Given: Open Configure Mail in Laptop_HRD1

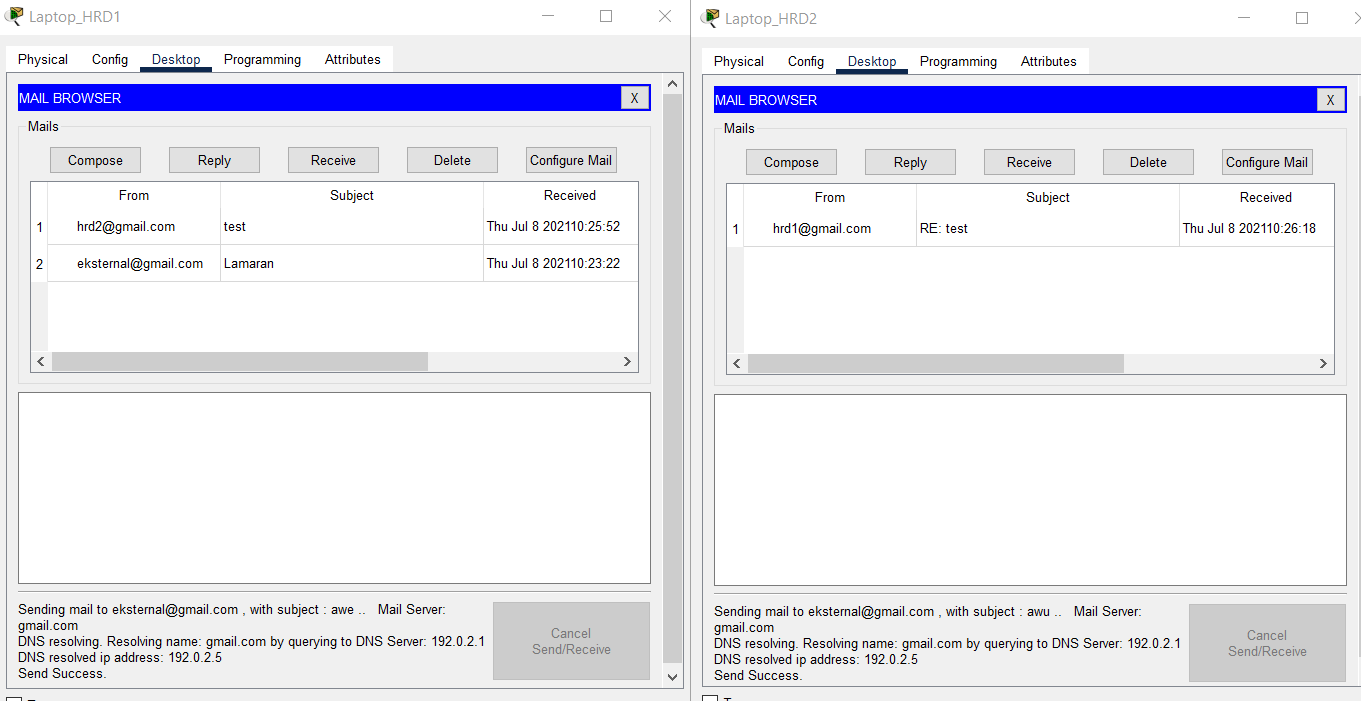Looking at the screenshot, I should pos(570,160).
